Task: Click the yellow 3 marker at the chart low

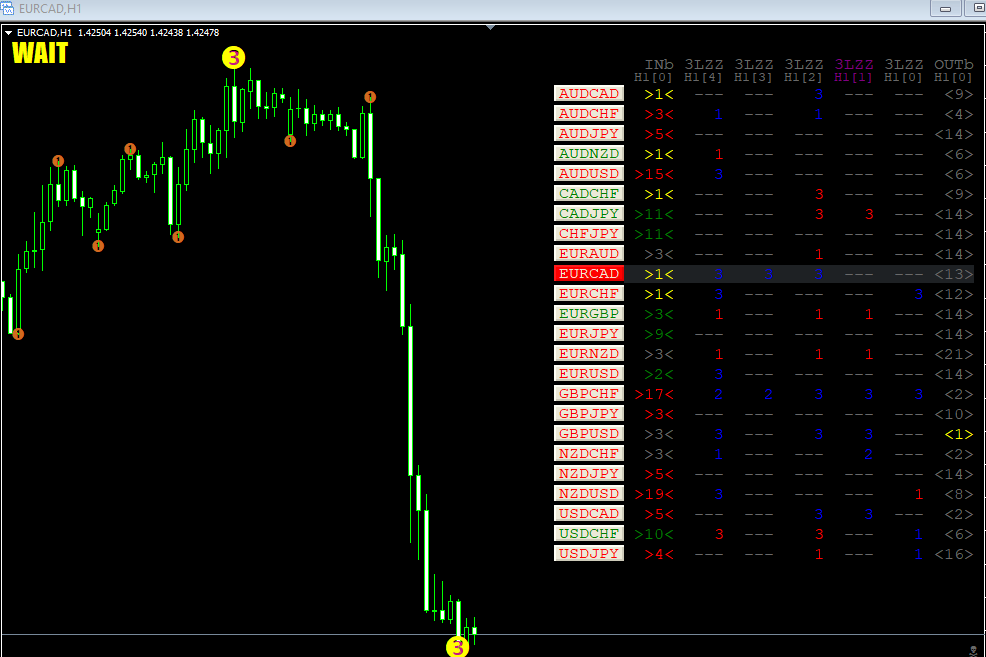Action: coord(457,647)
